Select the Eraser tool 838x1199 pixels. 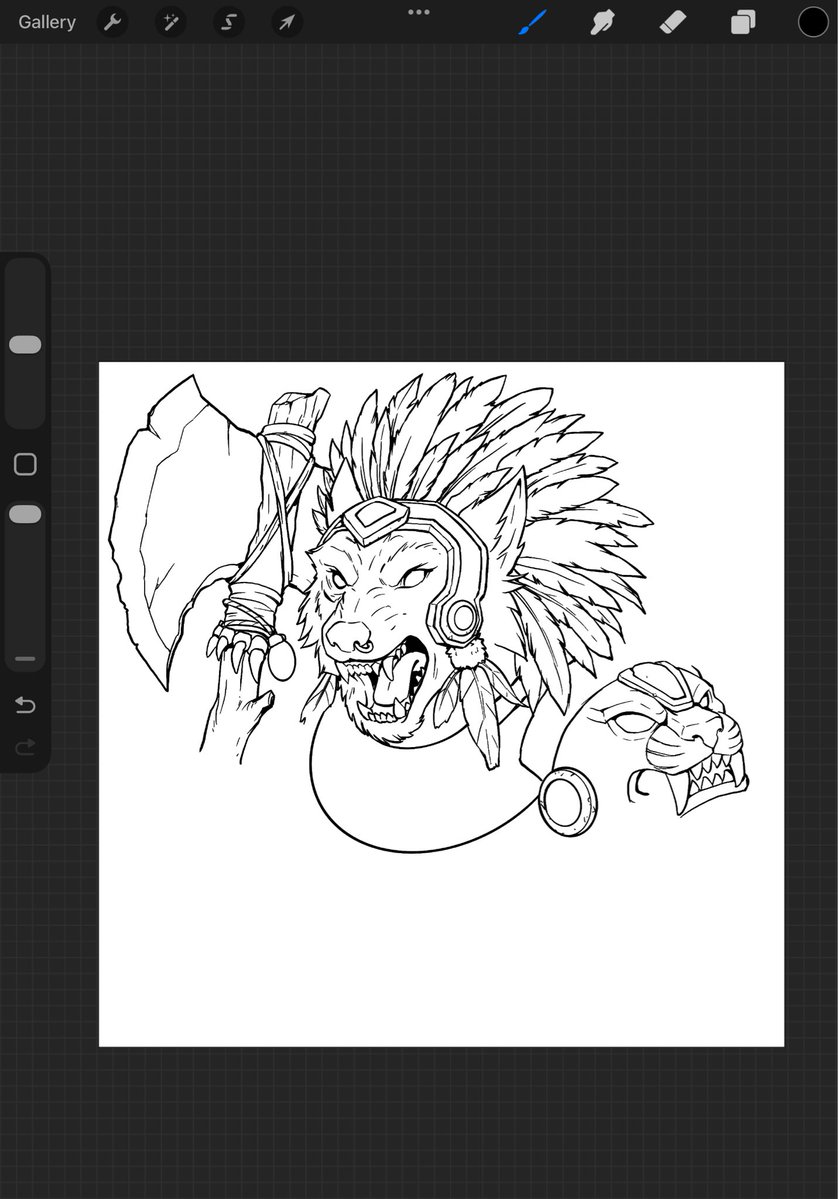click(673, 22)
